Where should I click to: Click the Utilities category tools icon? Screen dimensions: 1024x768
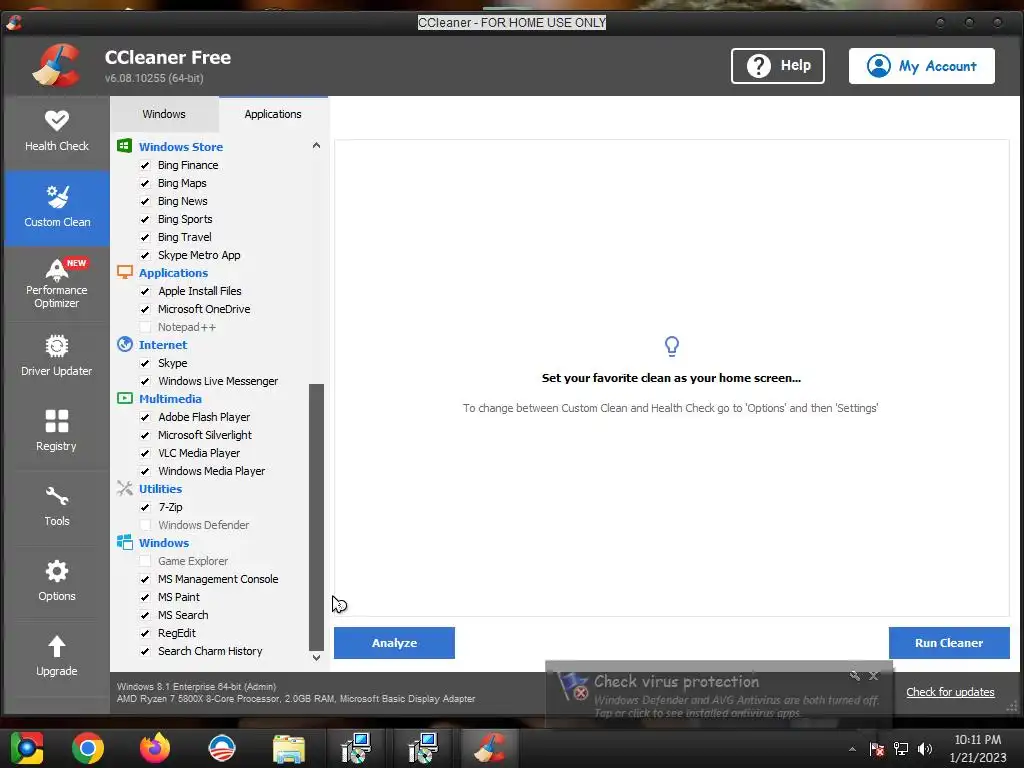pos(124,488)
